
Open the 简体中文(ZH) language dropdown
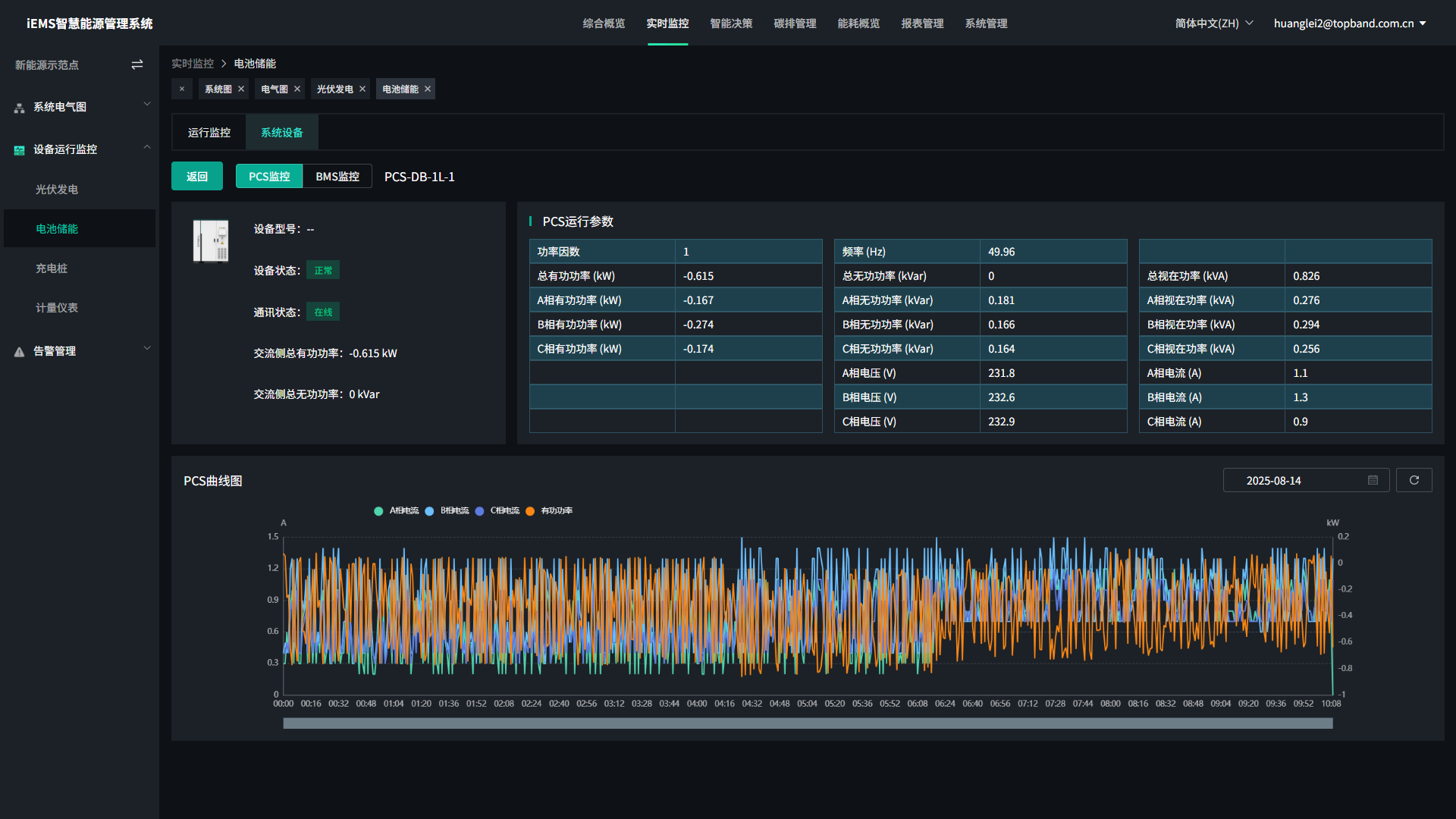click(1213, 23)
